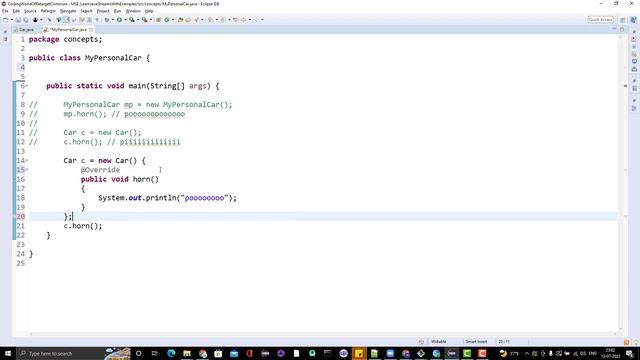Expand the Run button dropdown arrow
Image resolution: width=640 pixels, height=360 pixels.
point(125,20)
